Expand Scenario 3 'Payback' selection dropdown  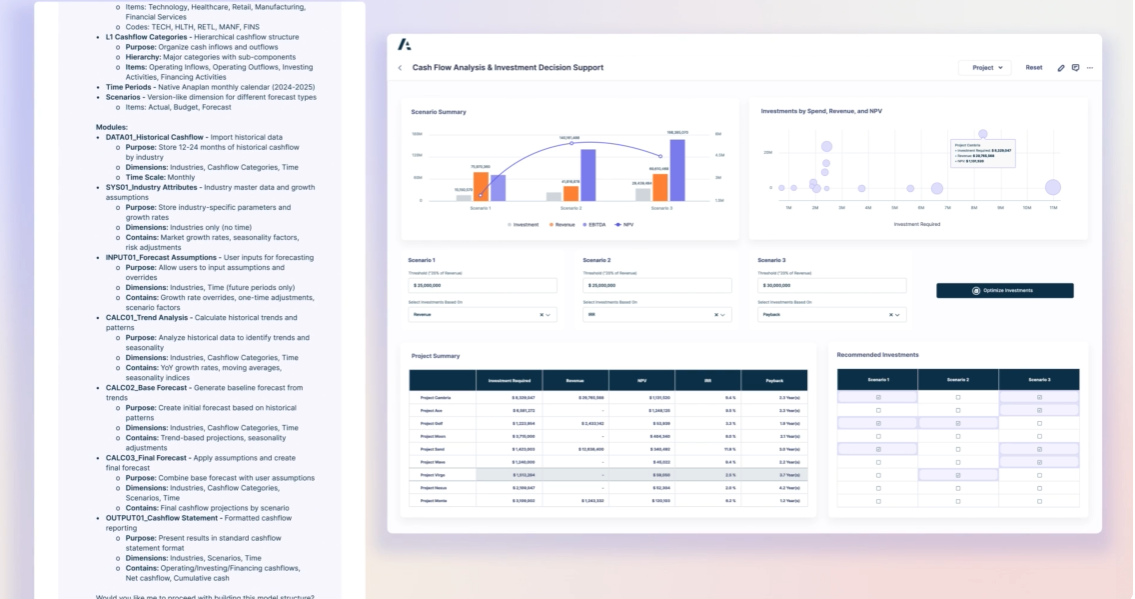click(x=898, y=315)
